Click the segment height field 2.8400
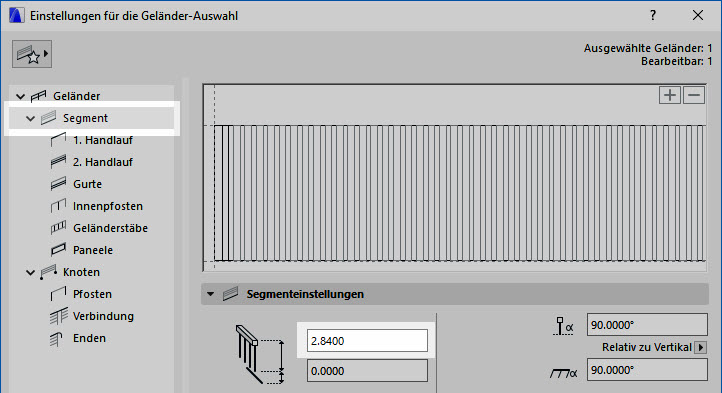The width and height of the screenshot is (722, 393). 367,341
